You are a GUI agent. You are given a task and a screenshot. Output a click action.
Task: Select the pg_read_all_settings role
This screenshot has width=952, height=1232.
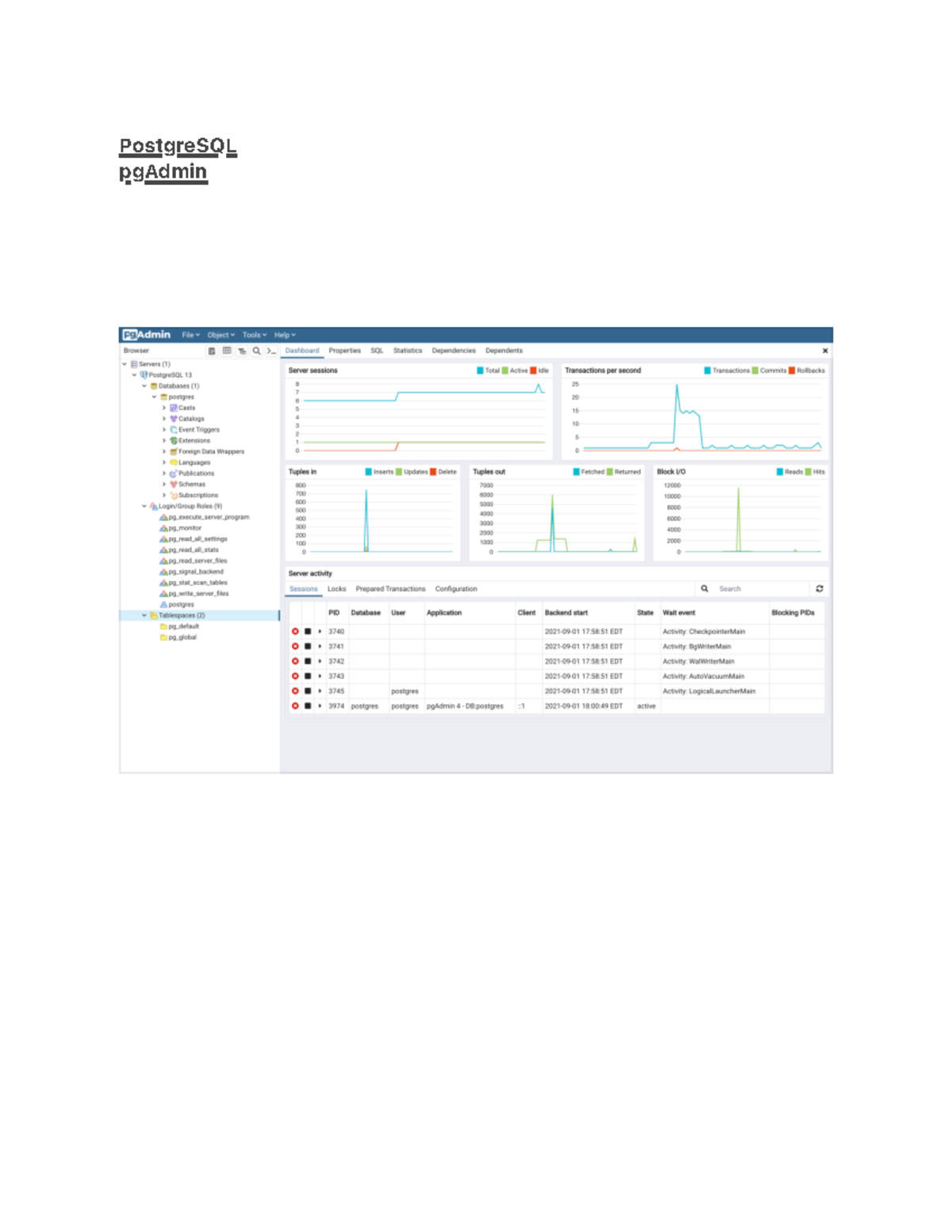198,539
